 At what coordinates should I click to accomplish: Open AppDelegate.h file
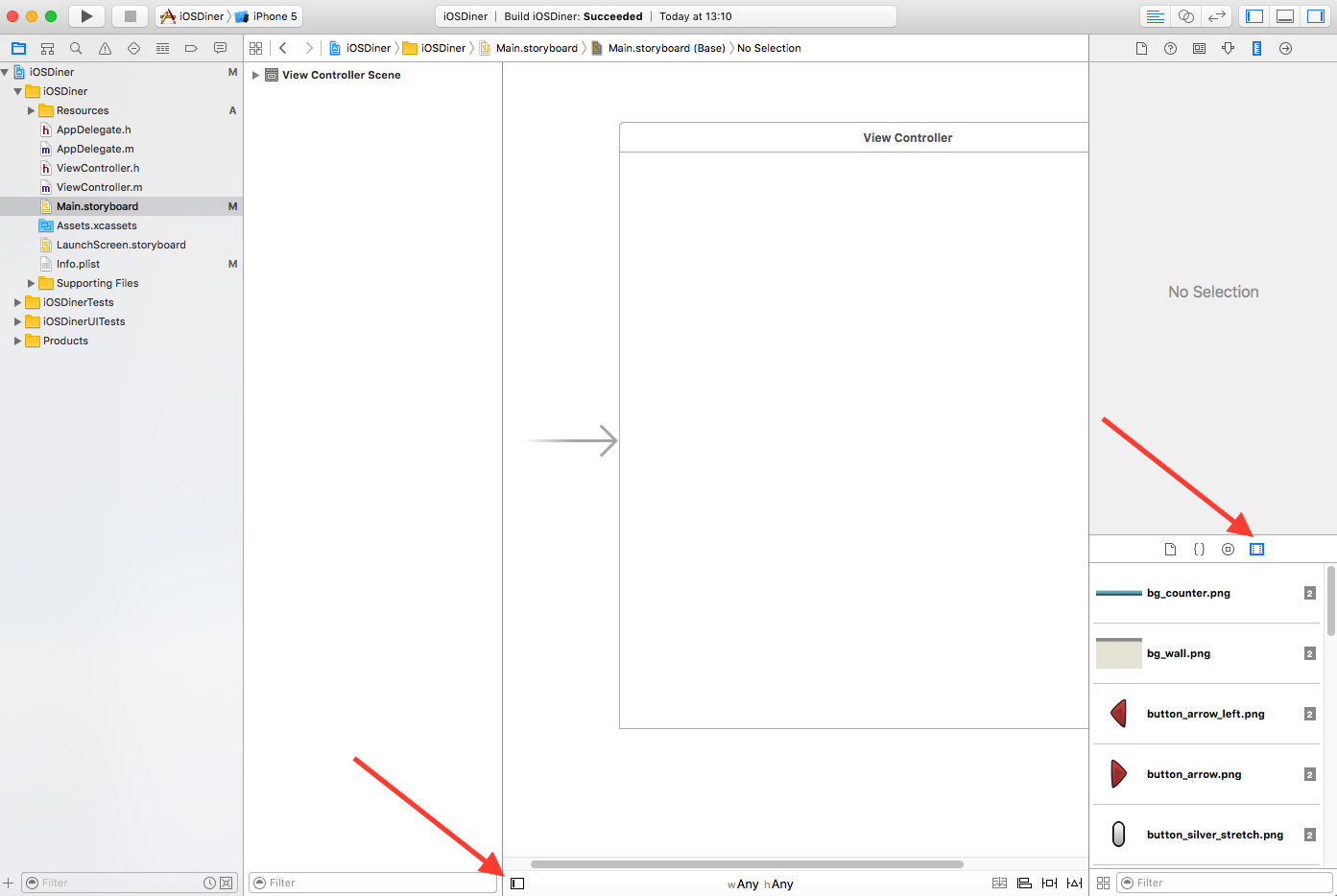(93, 130)
